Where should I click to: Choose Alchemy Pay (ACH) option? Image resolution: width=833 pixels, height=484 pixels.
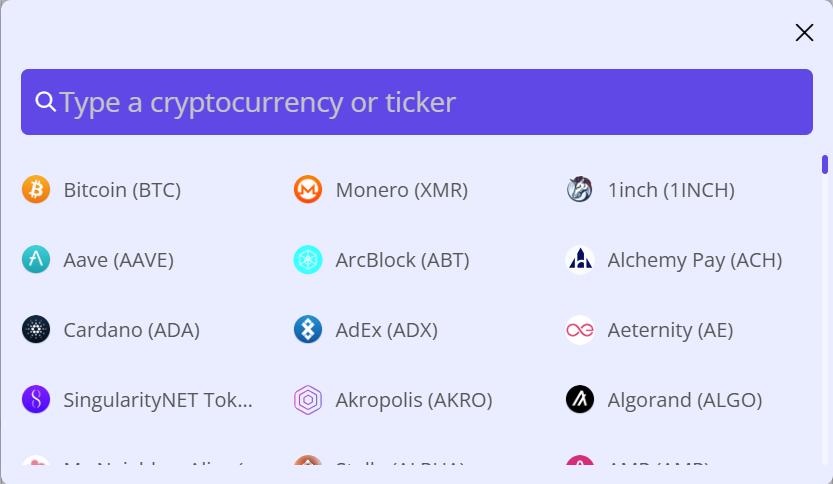pos(695,260)
